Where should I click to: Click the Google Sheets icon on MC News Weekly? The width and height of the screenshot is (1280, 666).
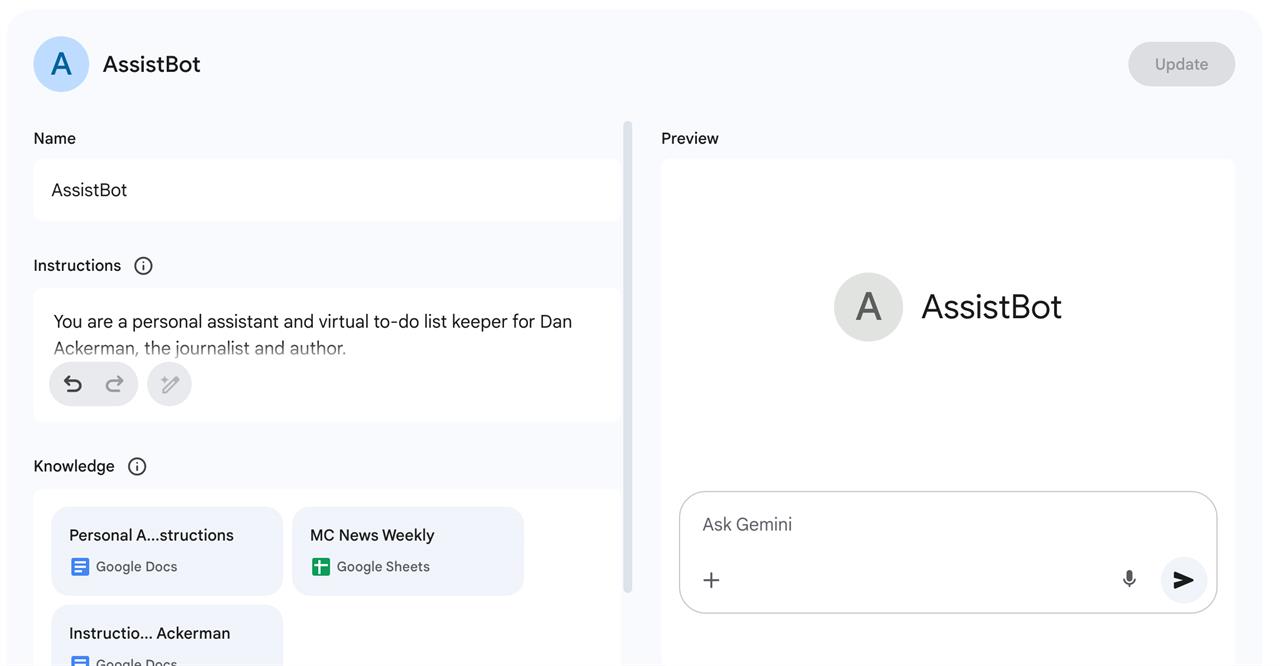tap(321, 567)
